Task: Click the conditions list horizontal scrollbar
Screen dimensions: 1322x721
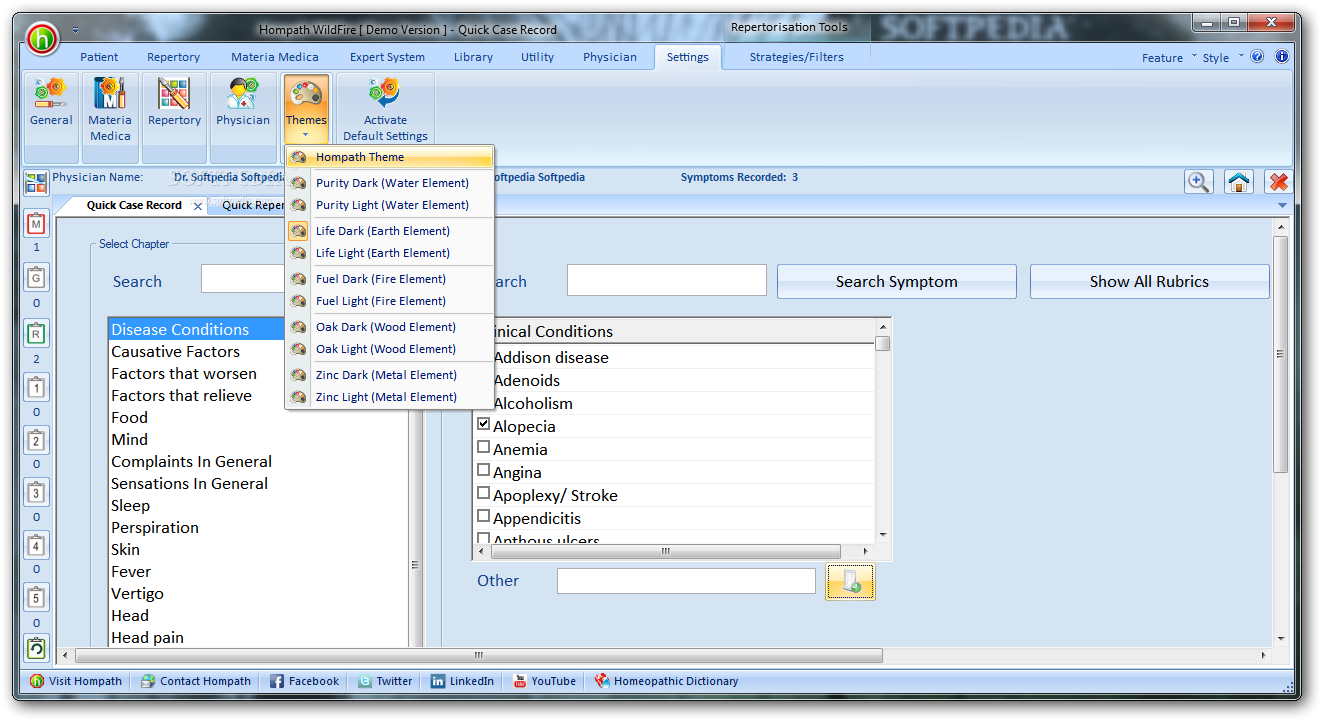Action: pos(666,551)
